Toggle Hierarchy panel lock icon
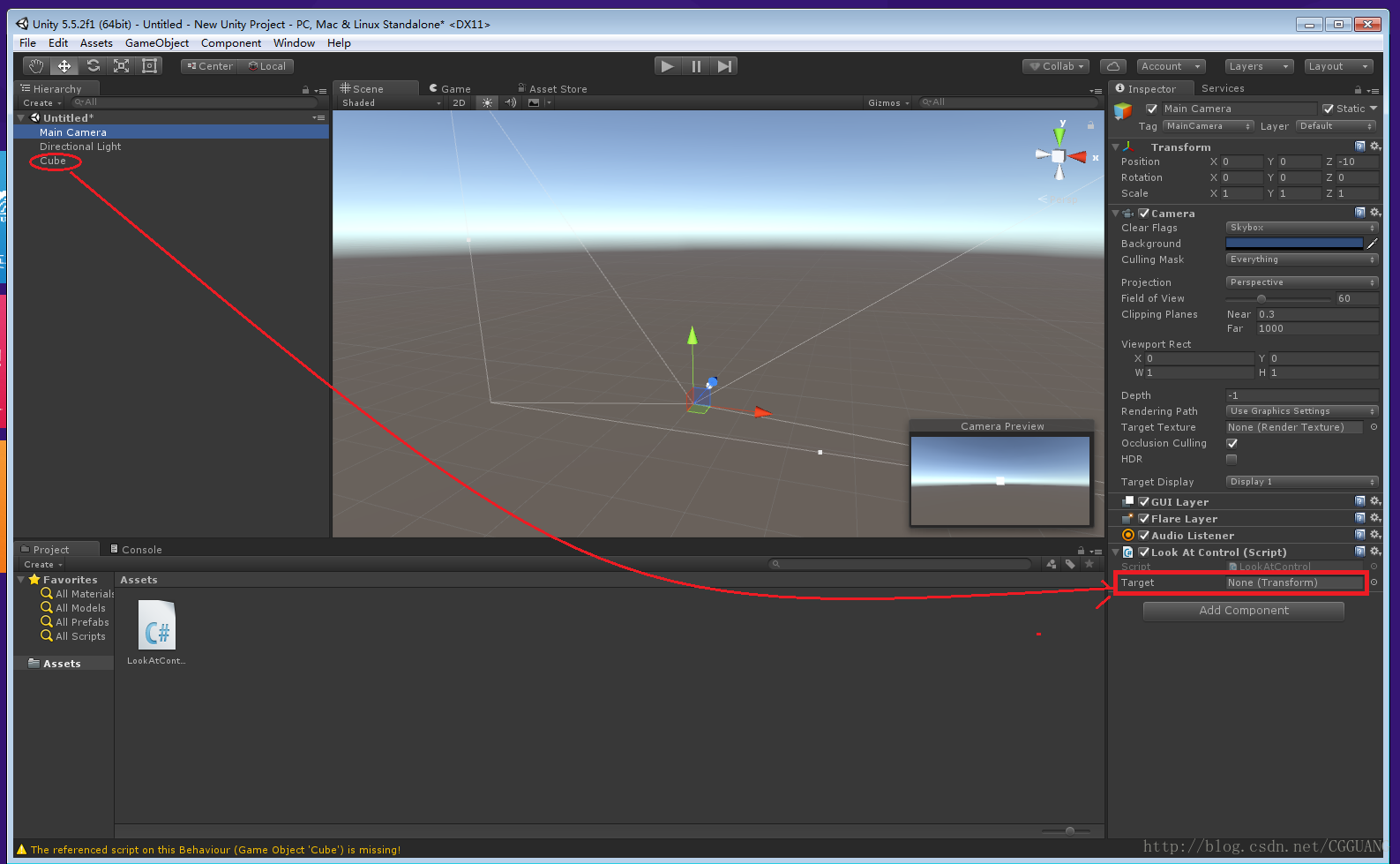The width and height of the screenshot is (1400, 864). pyautogui.click(x=306, y=90)
